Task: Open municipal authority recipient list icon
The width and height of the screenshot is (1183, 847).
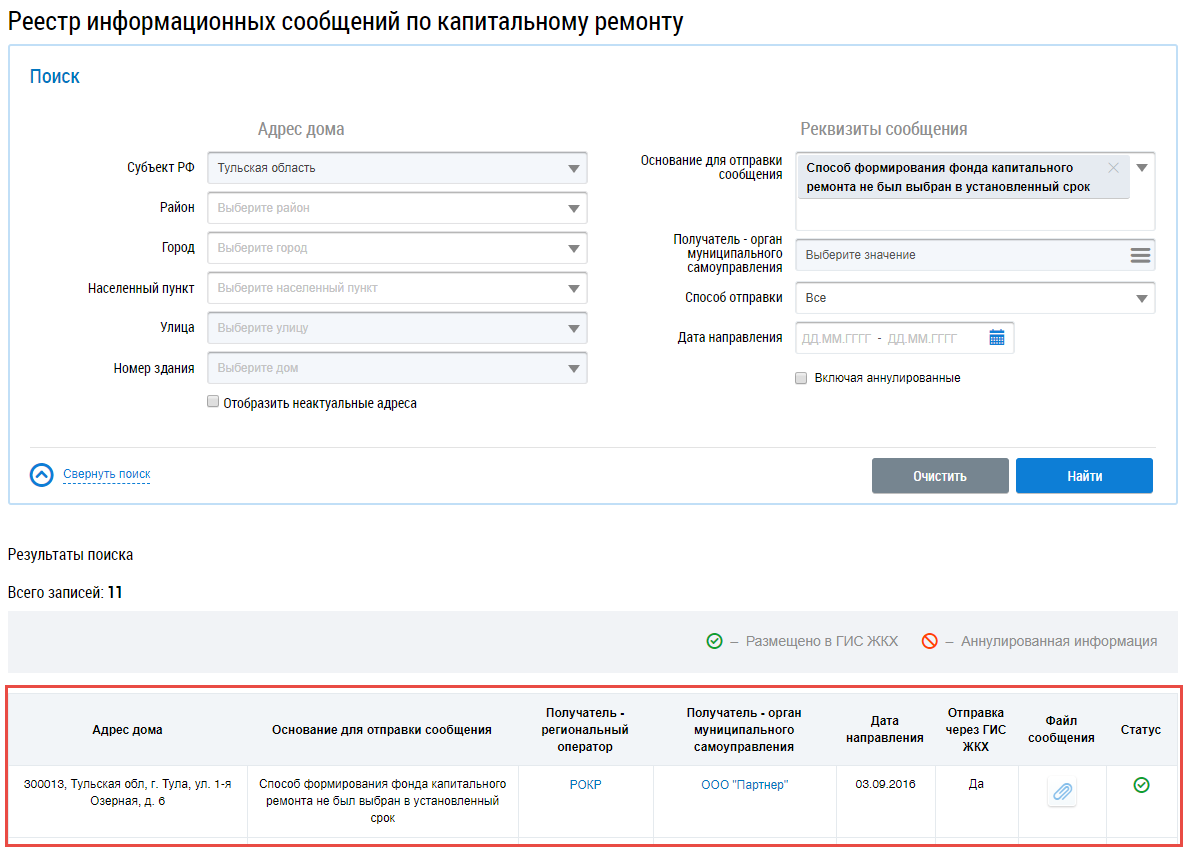Action: 1140,255
